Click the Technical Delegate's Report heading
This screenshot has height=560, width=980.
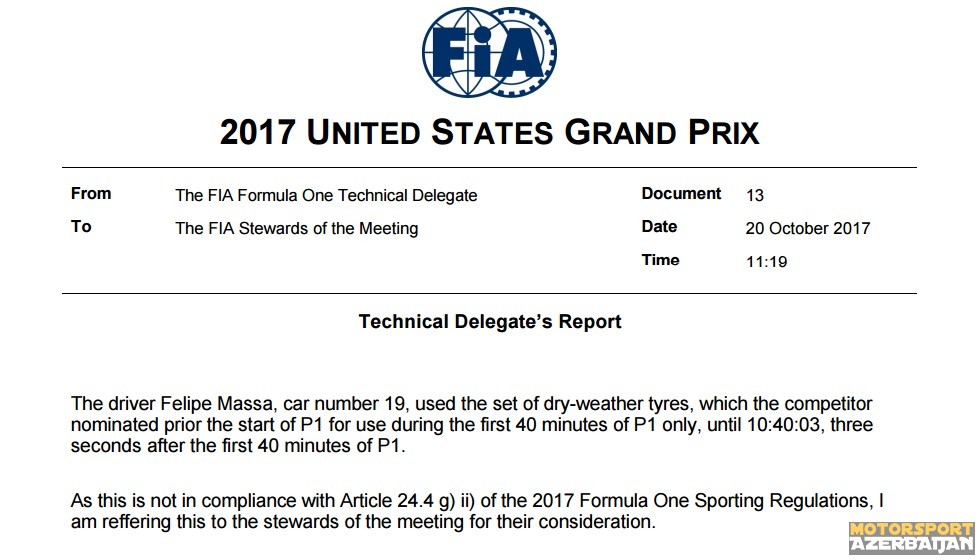[490, 321]
